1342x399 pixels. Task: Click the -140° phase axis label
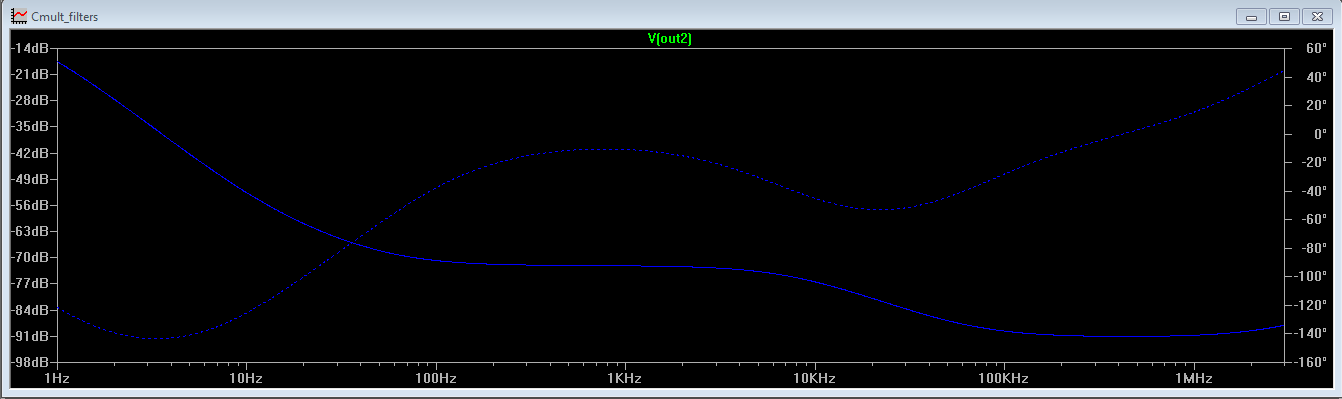coord(1310,333)
